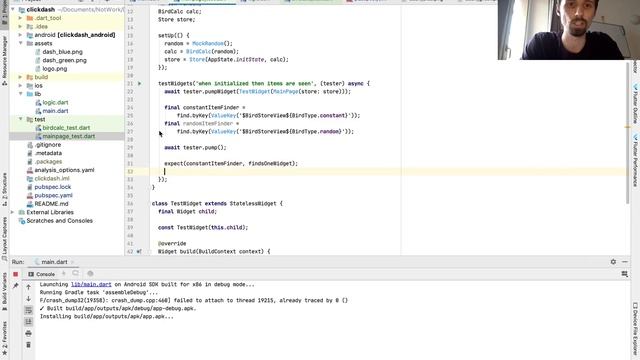This screenshot has height=360, width=640.
Task: Expand the build folder
Action: coord(20,77)
